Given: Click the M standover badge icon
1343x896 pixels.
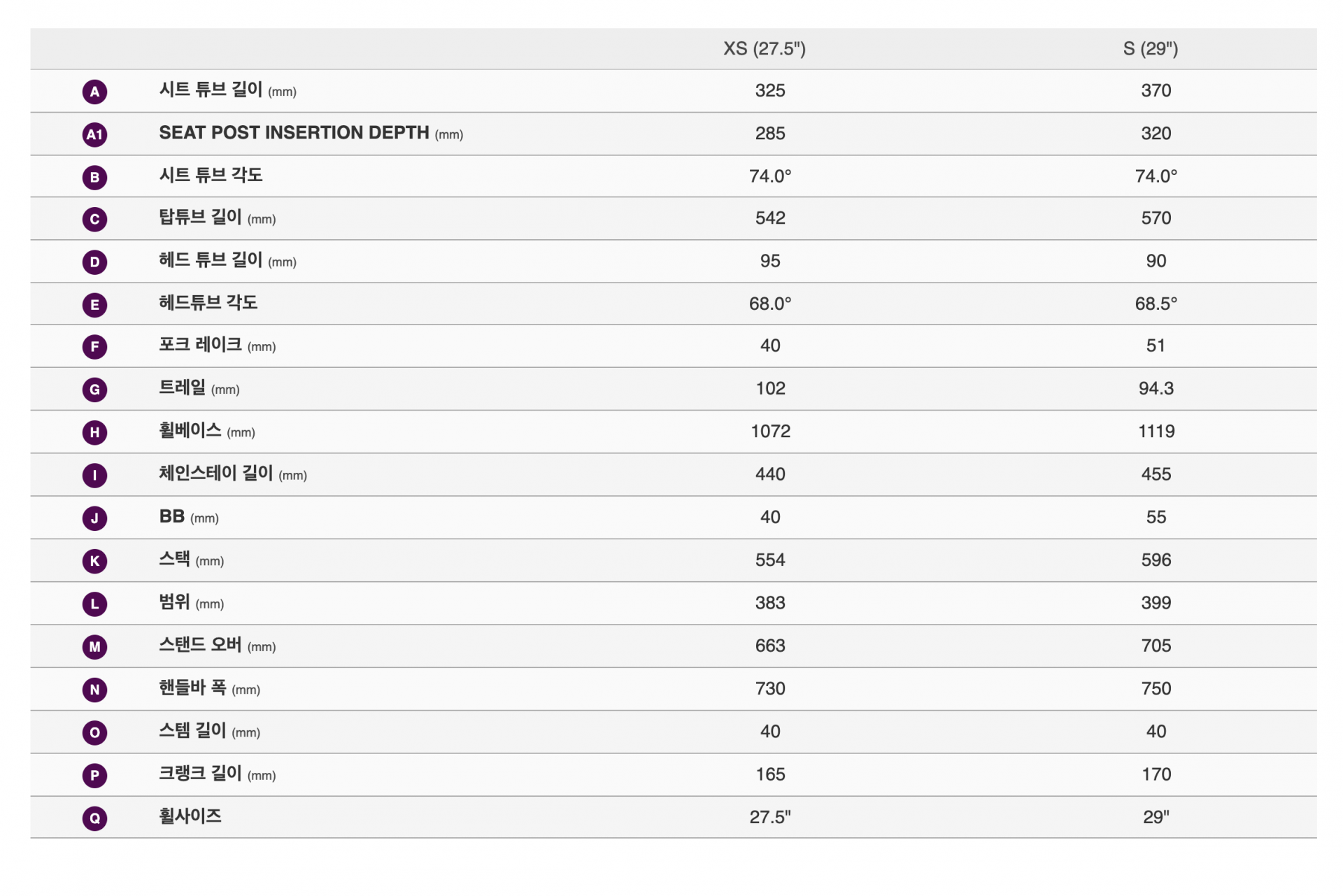Looking at the screenshot, I should point(94,646).
